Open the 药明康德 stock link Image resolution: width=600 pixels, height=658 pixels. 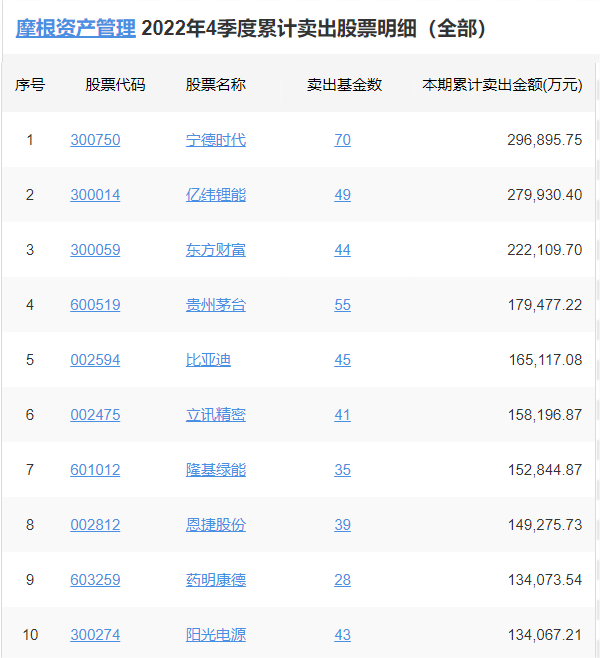coord(215,580)
